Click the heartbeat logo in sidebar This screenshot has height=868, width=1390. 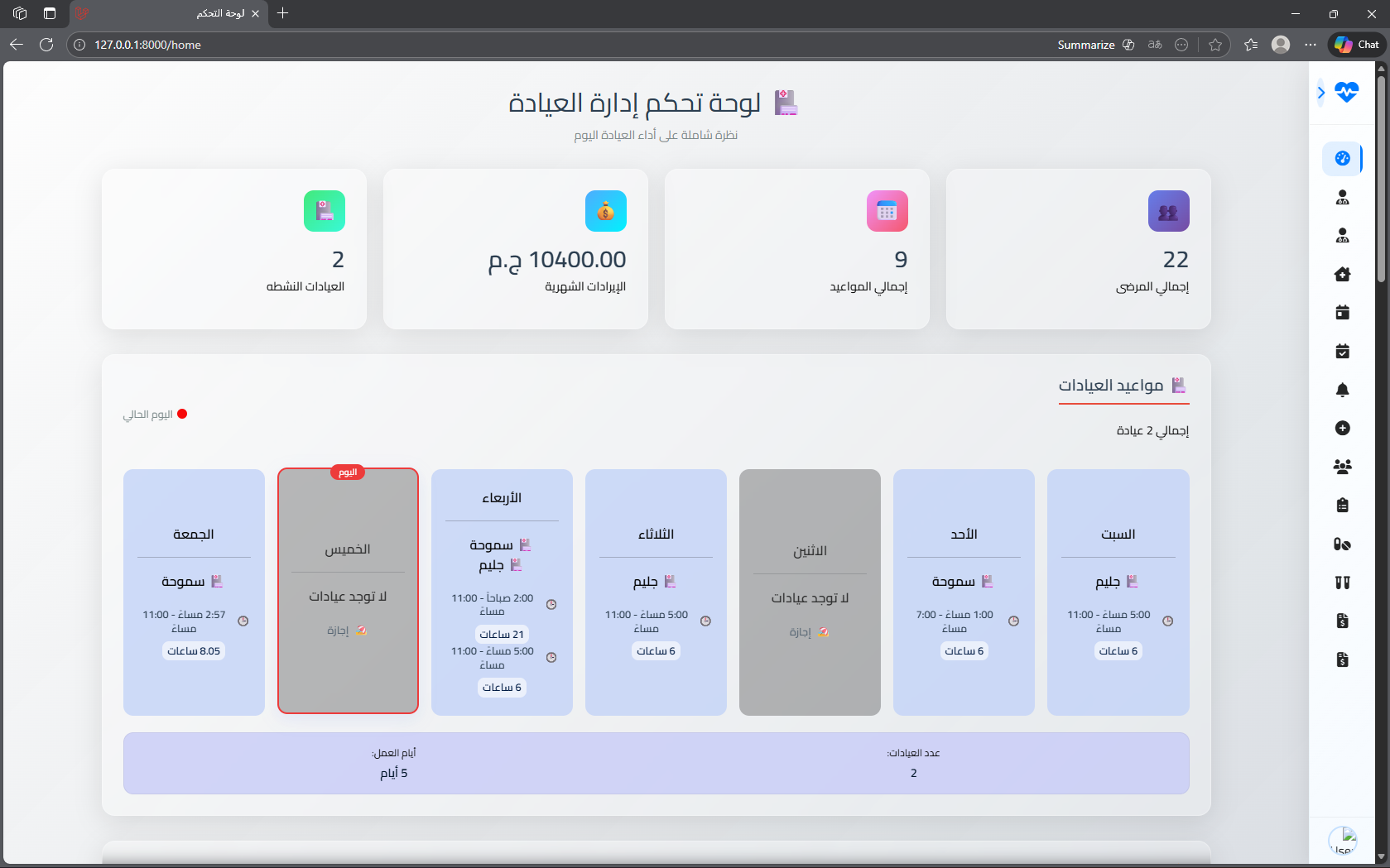coord(1347,92)
